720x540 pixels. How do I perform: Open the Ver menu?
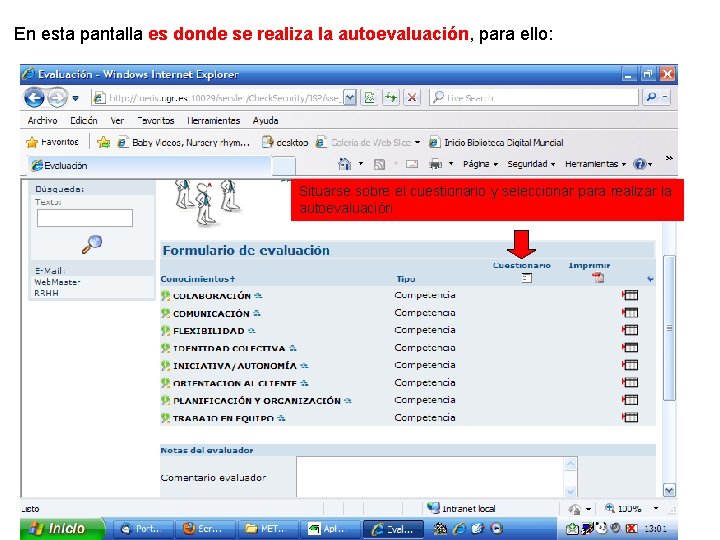click(x=117, y=121)
